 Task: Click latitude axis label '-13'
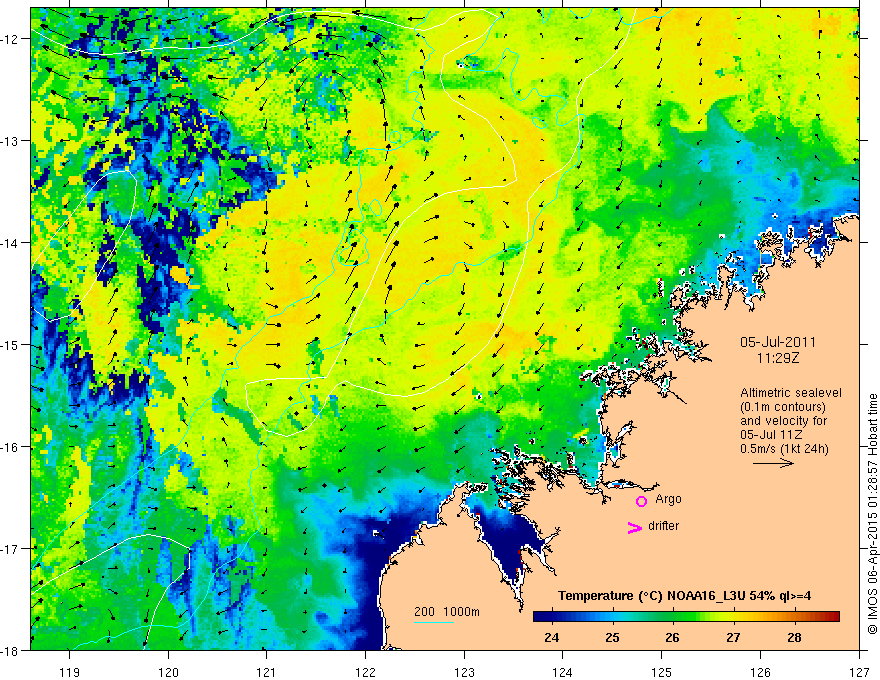pos(11,141)
